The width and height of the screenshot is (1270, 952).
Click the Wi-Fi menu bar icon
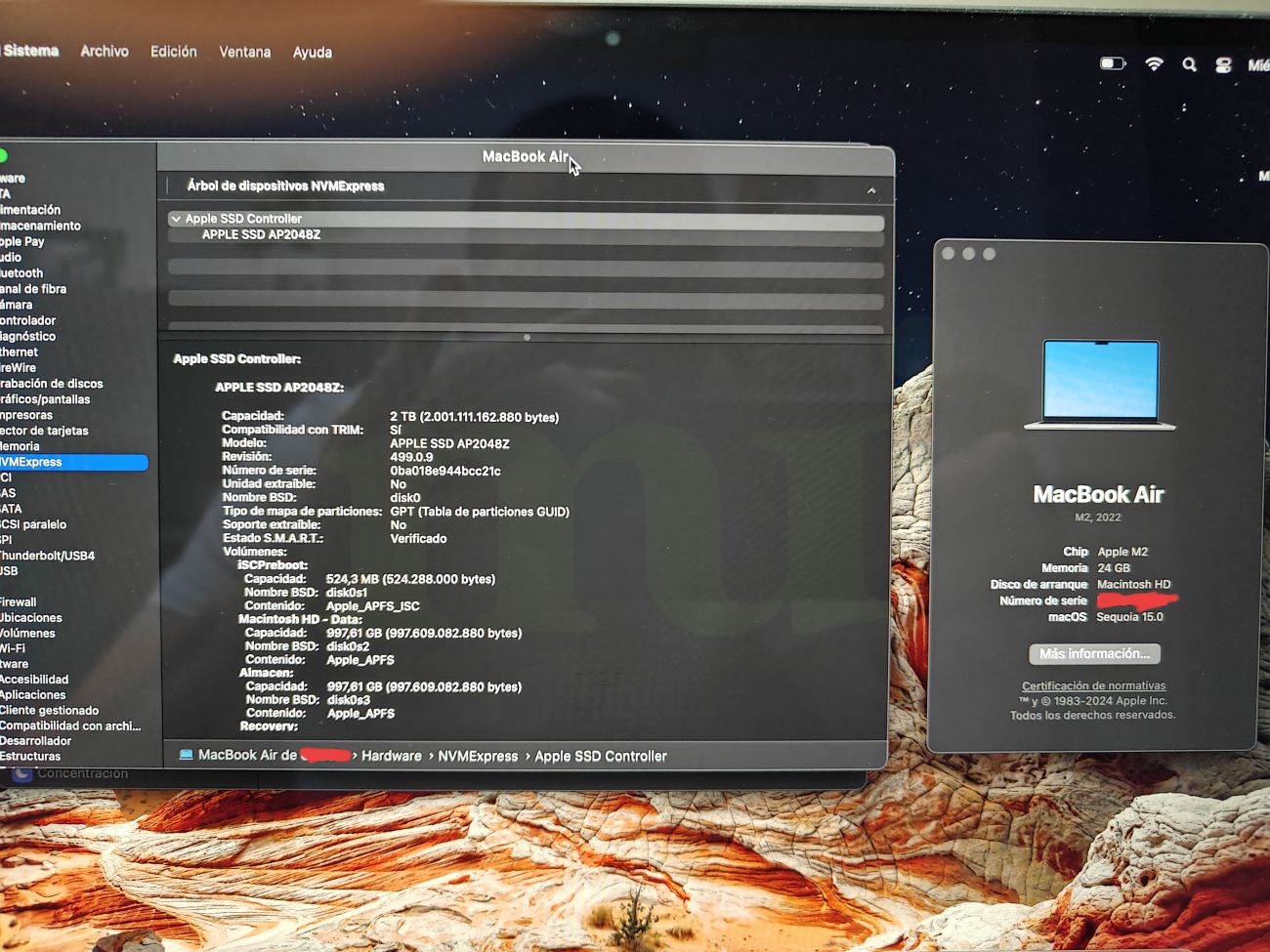coord(1155,63)
